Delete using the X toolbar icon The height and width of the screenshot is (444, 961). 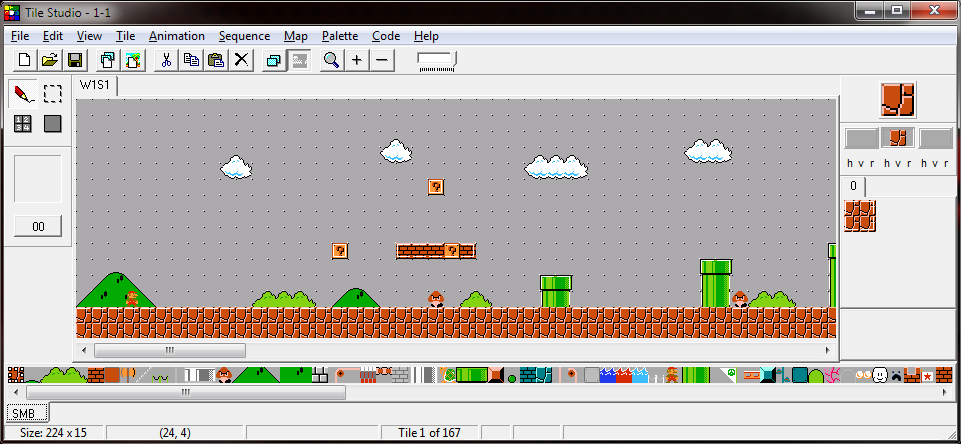tap(241, 60)
